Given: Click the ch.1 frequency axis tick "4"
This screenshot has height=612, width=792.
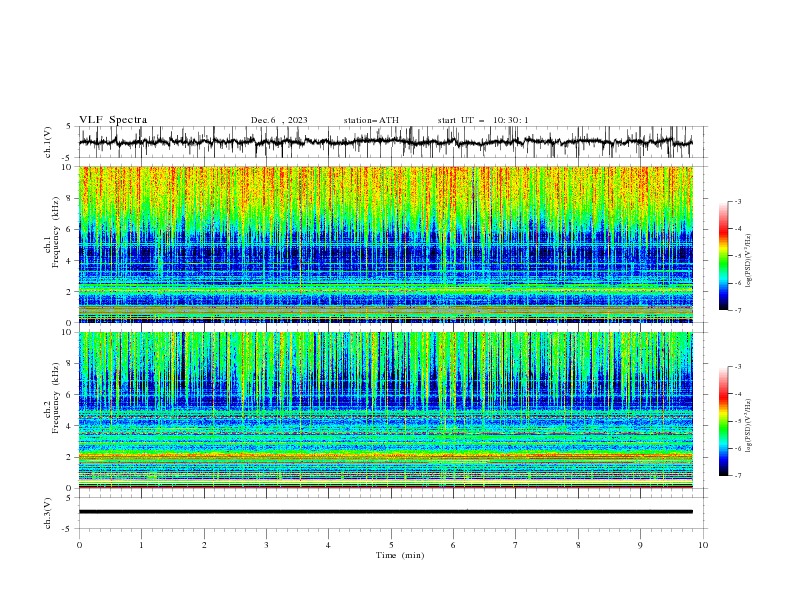Looking at the screenshot, I should [70, 261].
